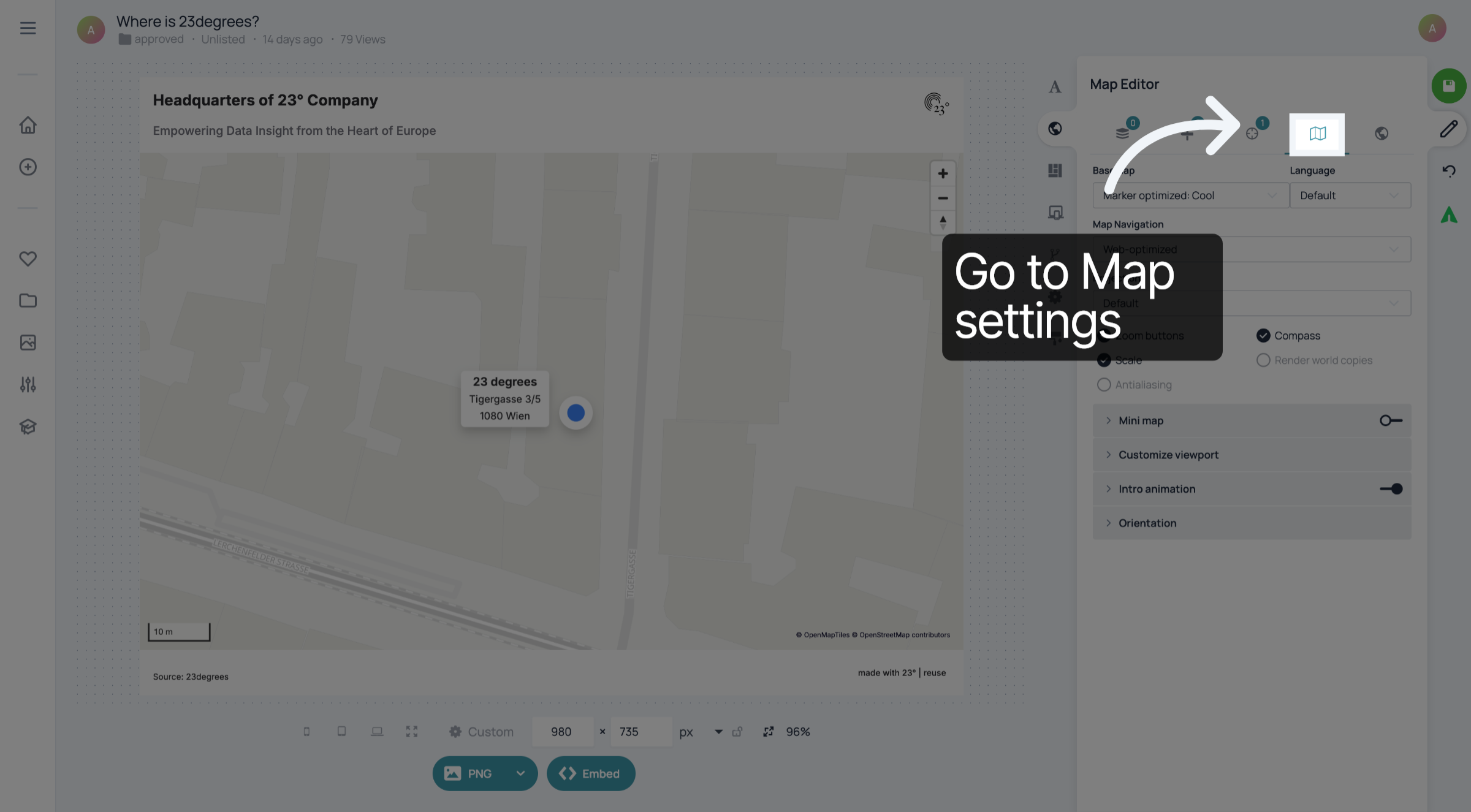Switch to the Map settings tab
1471x812 pixels.
click(1317, 134)
